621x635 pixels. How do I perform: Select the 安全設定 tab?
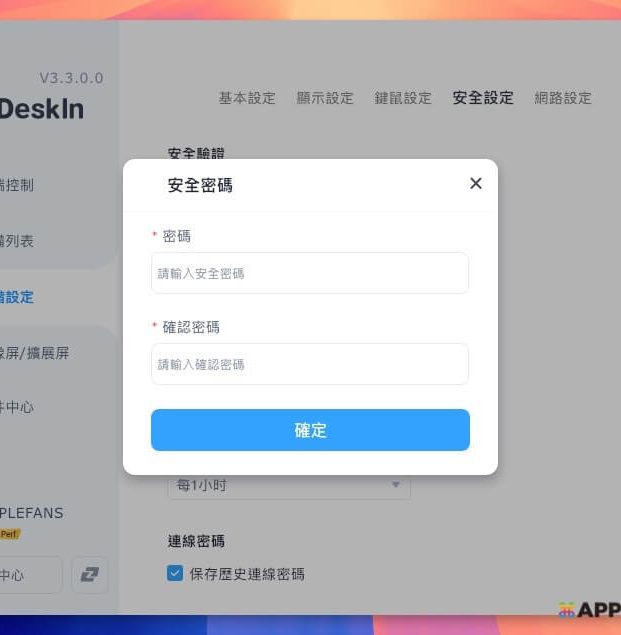tap(483, 98)
